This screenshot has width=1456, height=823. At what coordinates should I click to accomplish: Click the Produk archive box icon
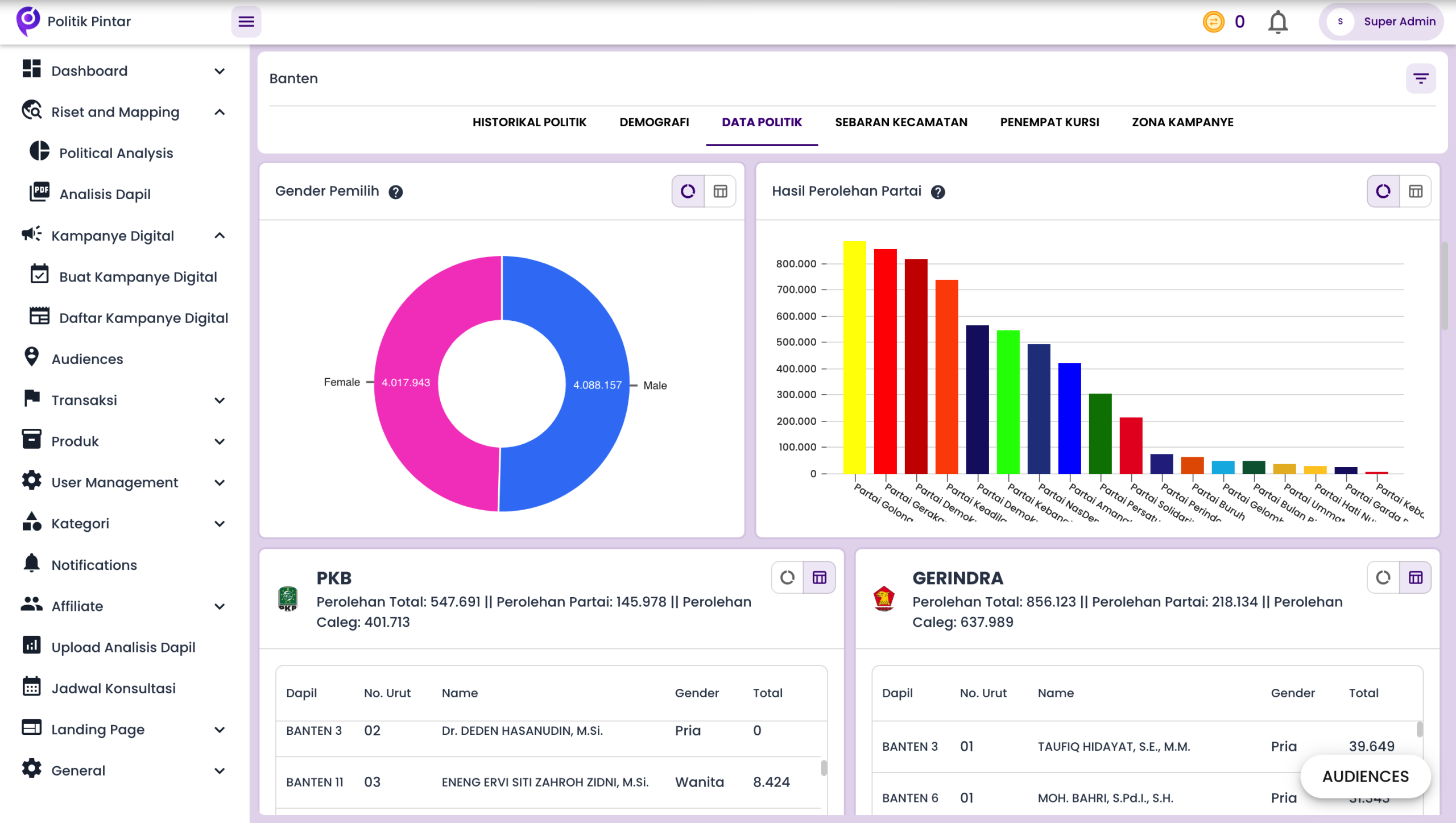[32, 439]
